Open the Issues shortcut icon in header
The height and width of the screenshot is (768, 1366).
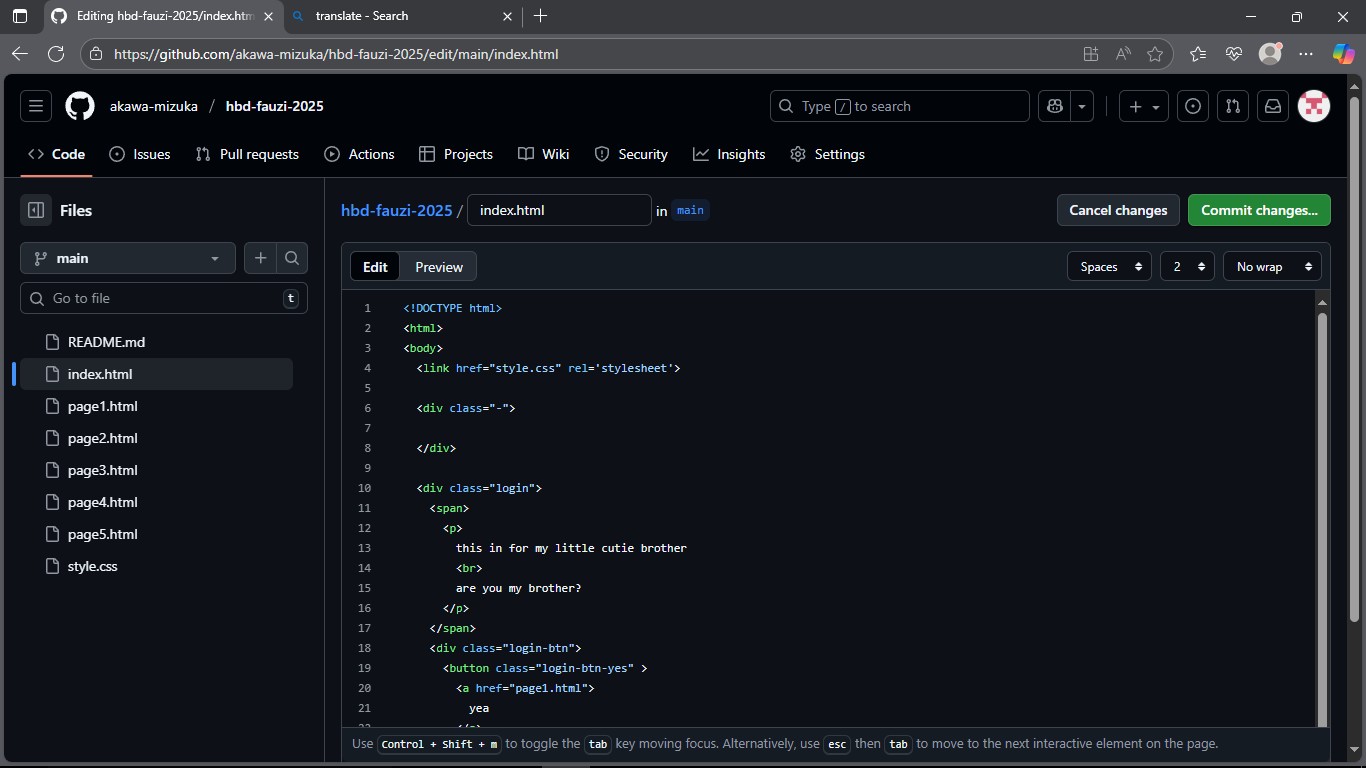1192,106
